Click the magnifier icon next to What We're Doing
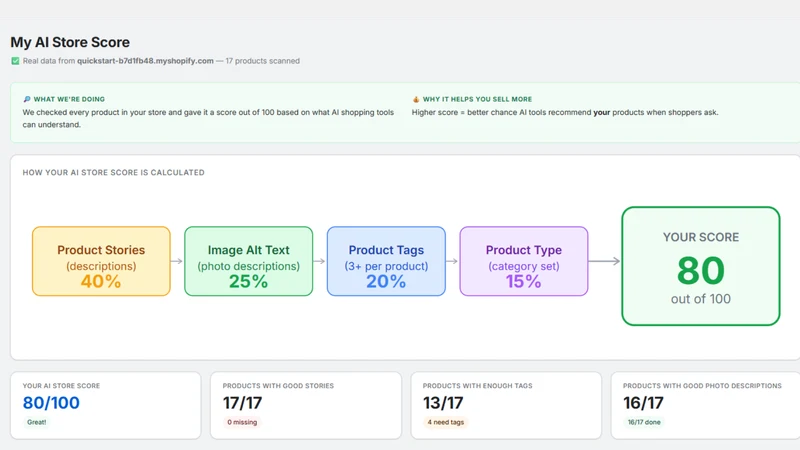 pos(27,99)
